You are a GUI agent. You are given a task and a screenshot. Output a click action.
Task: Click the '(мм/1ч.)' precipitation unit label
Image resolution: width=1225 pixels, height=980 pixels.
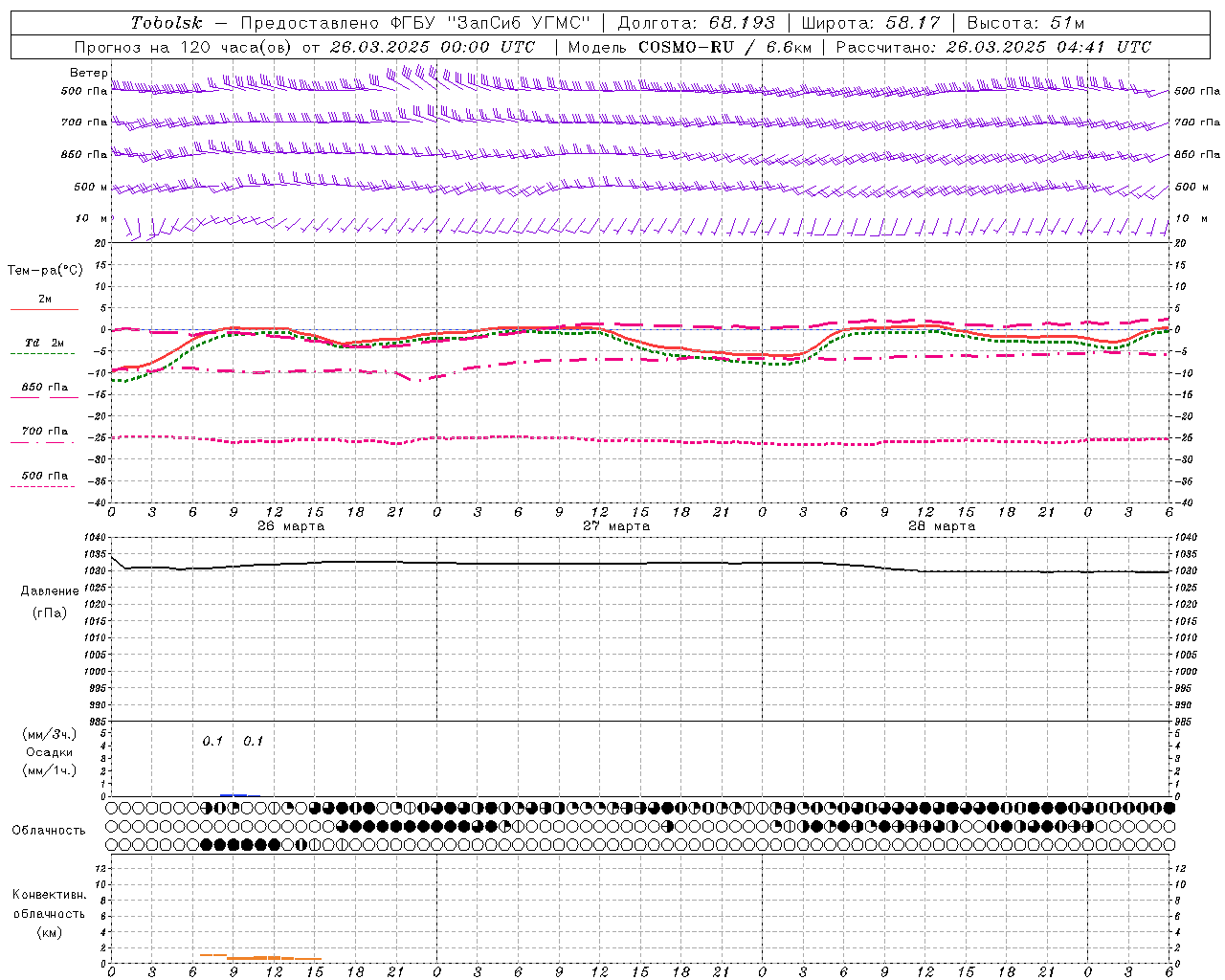50,770
